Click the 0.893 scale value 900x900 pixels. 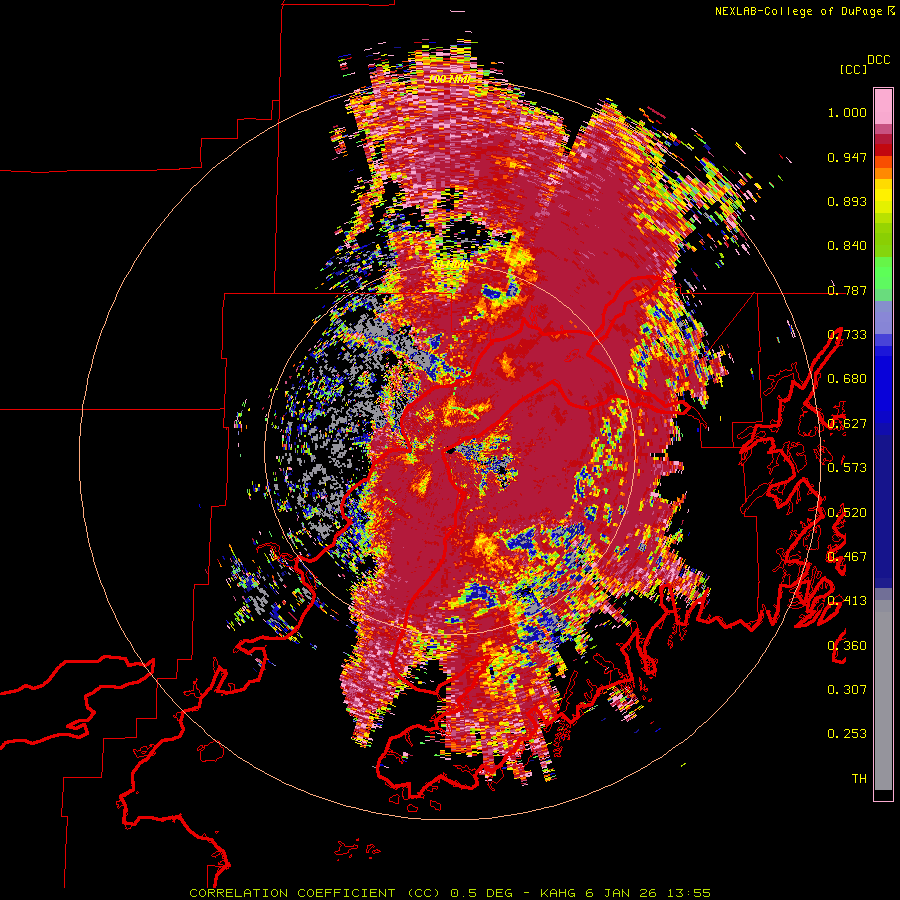point(847,201)
